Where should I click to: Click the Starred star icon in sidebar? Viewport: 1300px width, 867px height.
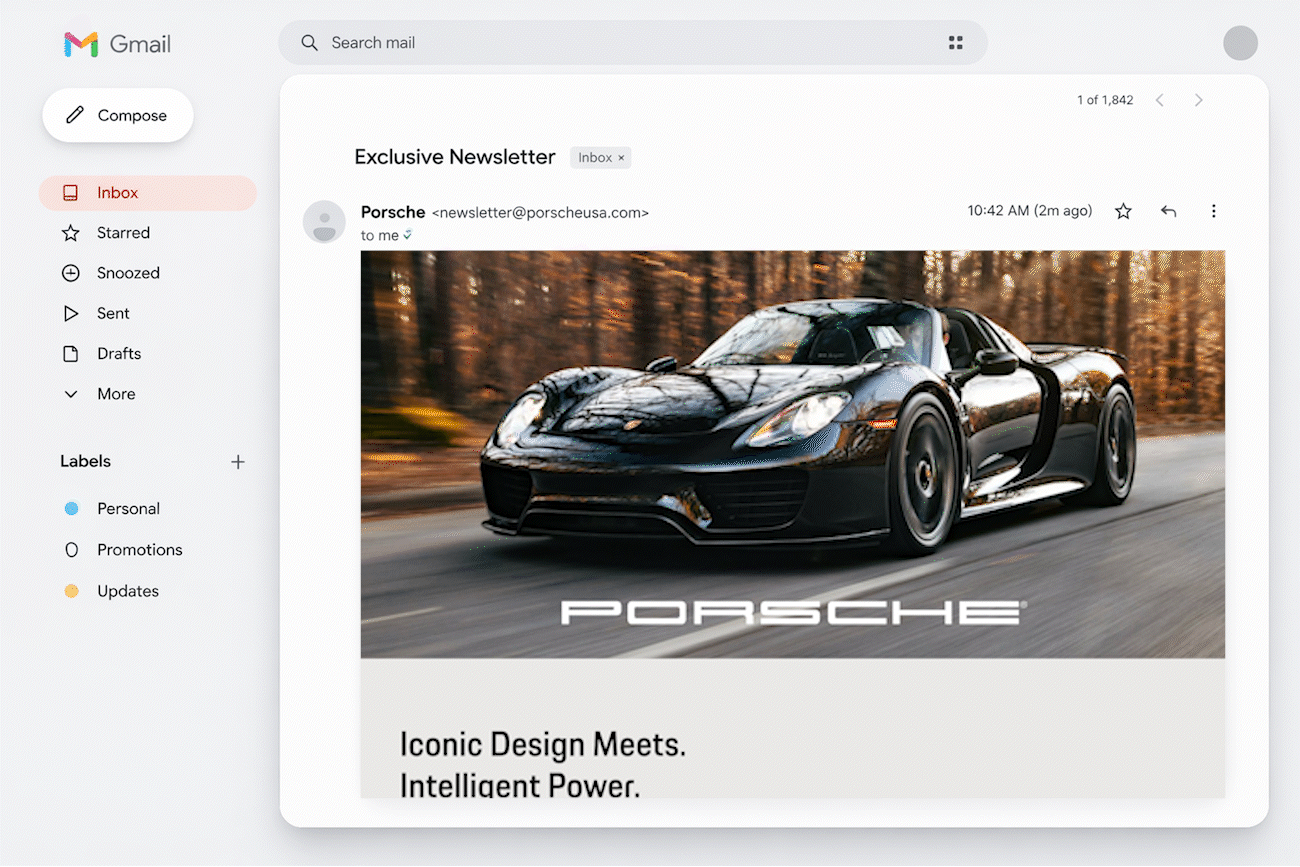[x=70, y=233]
